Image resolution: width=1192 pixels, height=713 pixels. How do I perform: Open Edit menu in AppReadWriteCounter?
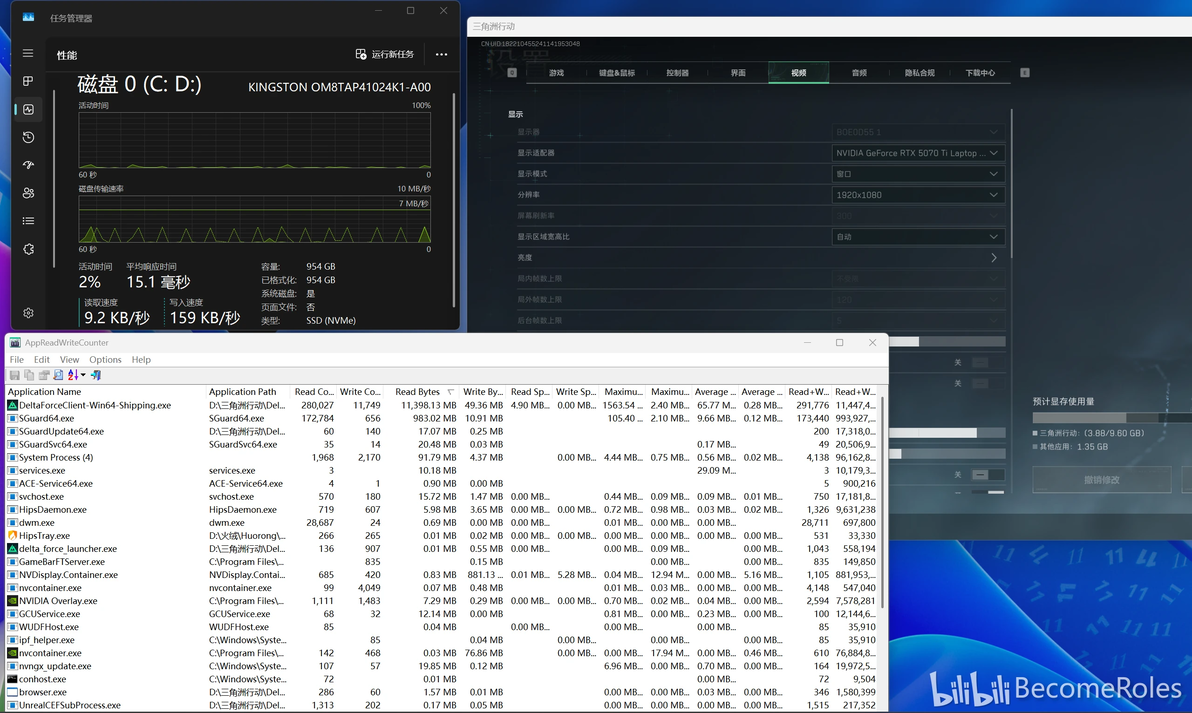click(42, 360)
